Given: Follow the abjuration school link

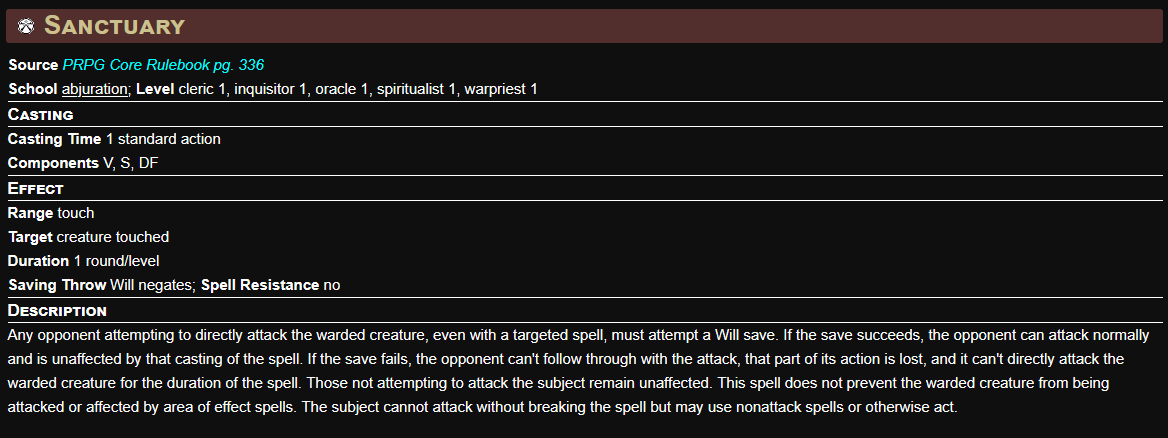Looking at the screenshot, I should pos(95,89).
